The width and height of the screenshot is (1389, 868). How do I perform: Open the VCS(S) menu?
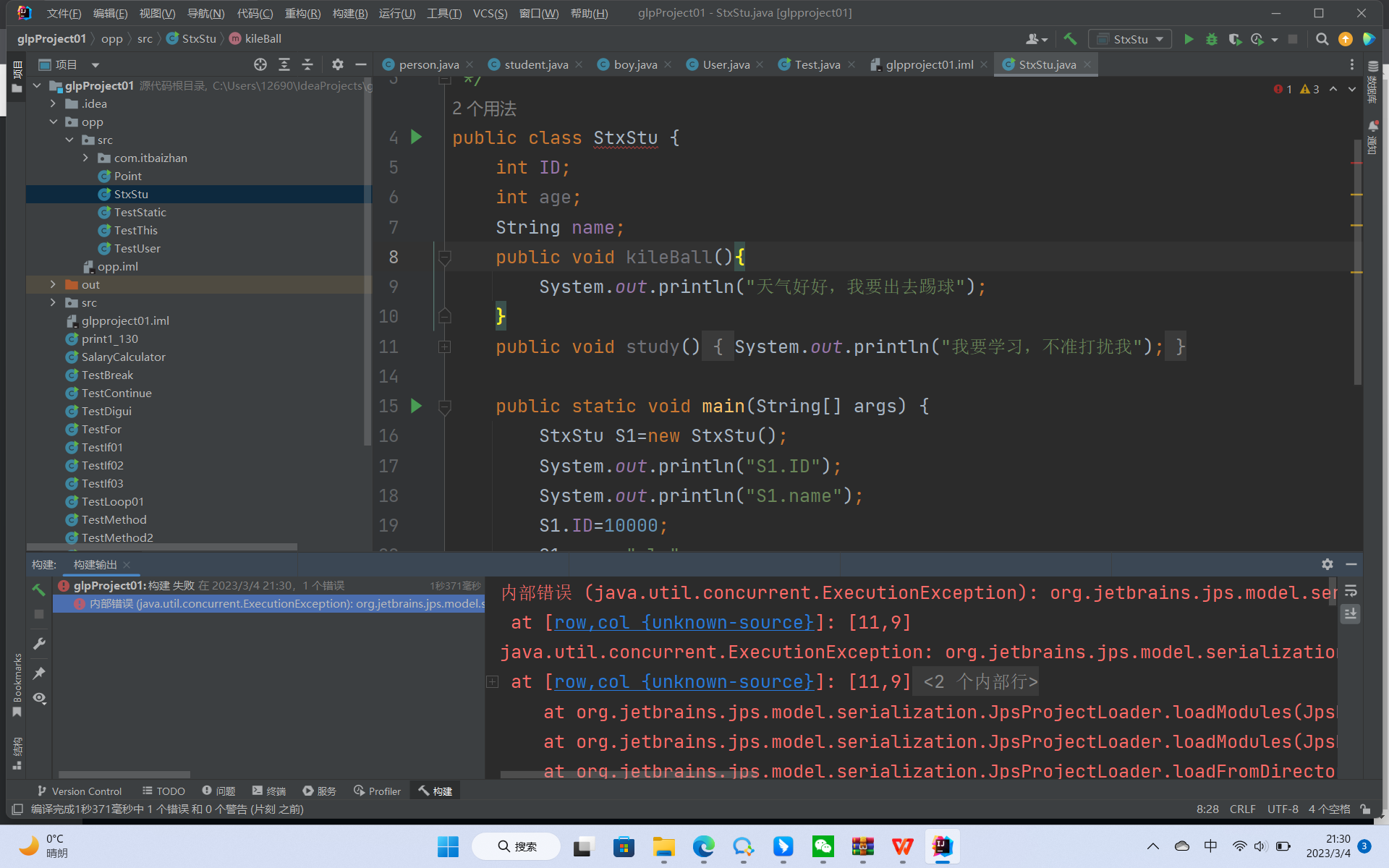[x=490, y=14]
